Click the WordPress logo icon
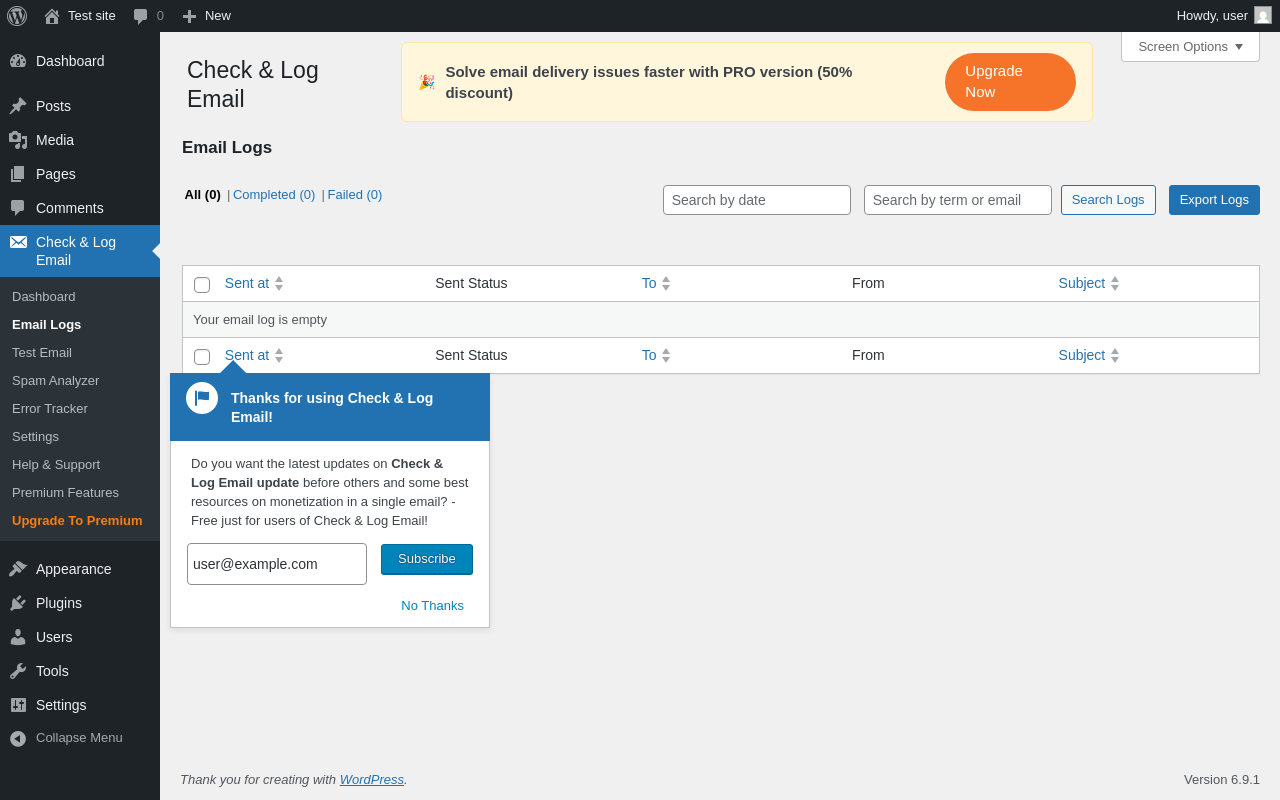1280x800 pixels. point(17,16)
